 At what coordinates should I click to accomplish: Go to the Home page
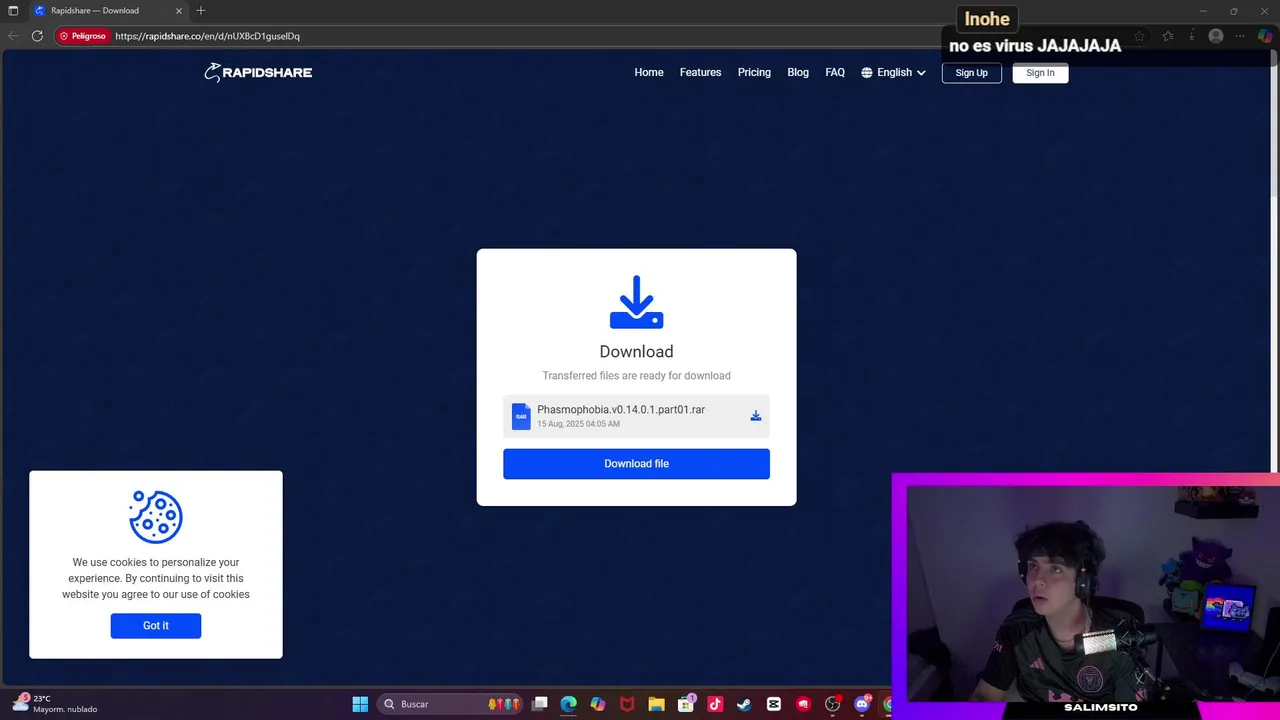coord(649,72)
